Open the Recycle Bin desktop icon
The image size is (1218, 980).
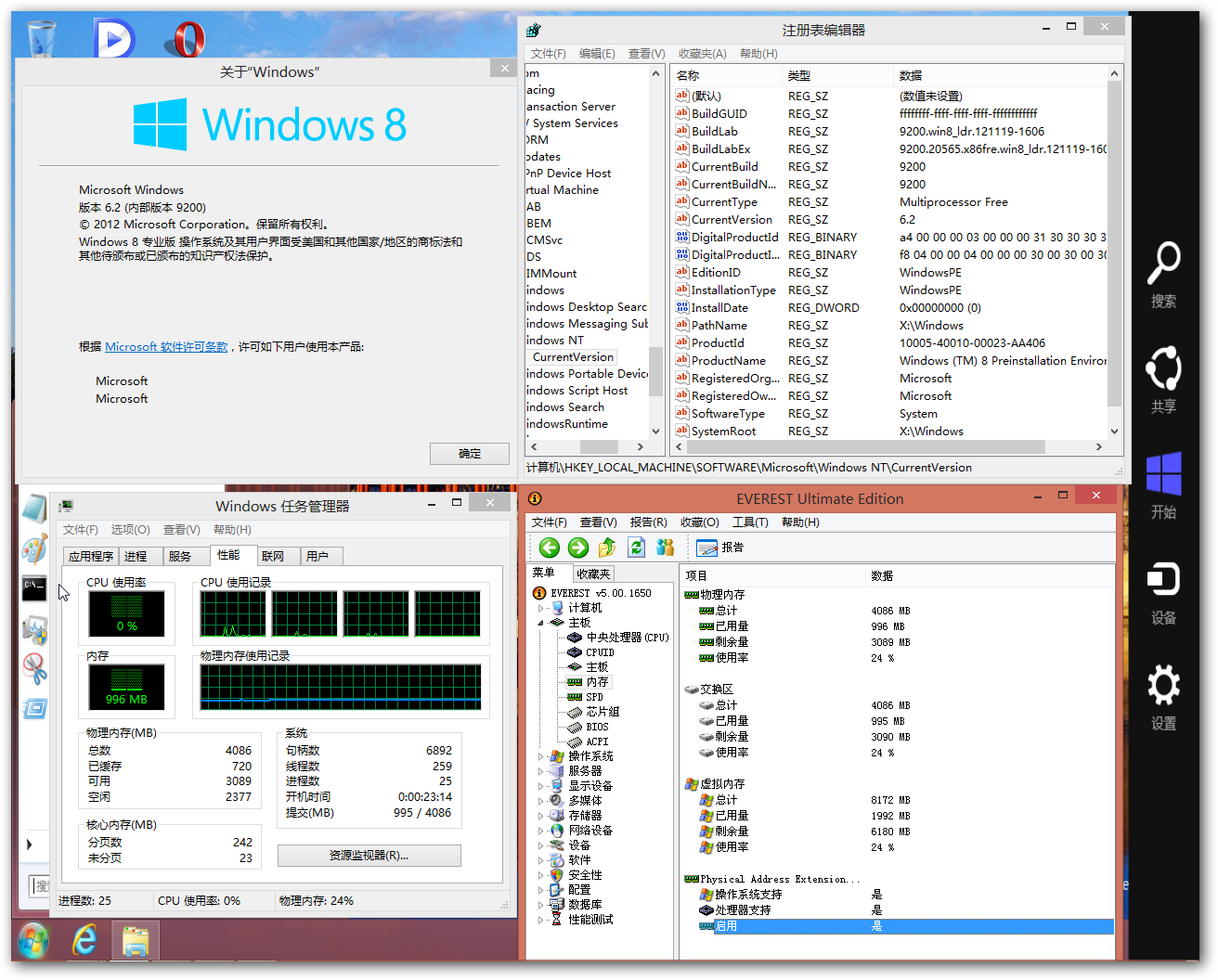tap(42, 38)
